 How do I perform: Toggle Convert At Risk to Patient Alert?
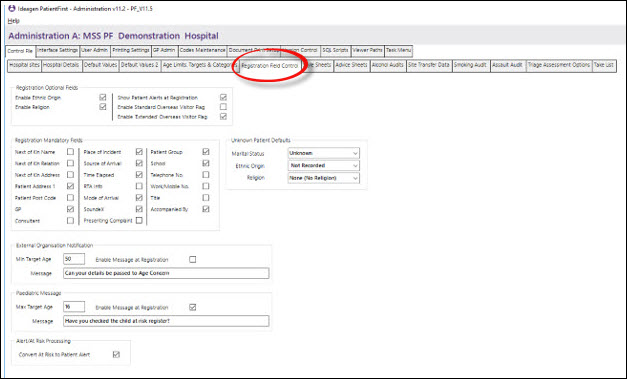point(116,355)
